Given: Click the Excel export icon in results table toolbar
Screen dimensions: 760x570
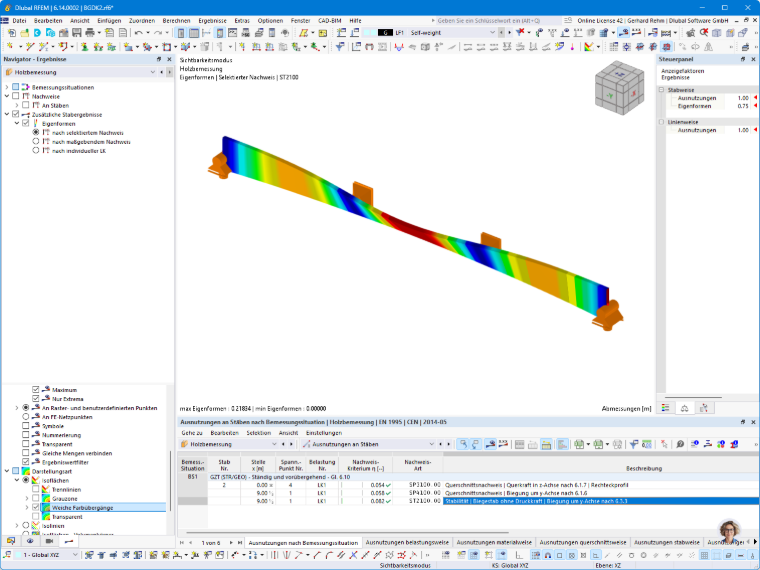Looking at the screenshot, I should [578, 444].
